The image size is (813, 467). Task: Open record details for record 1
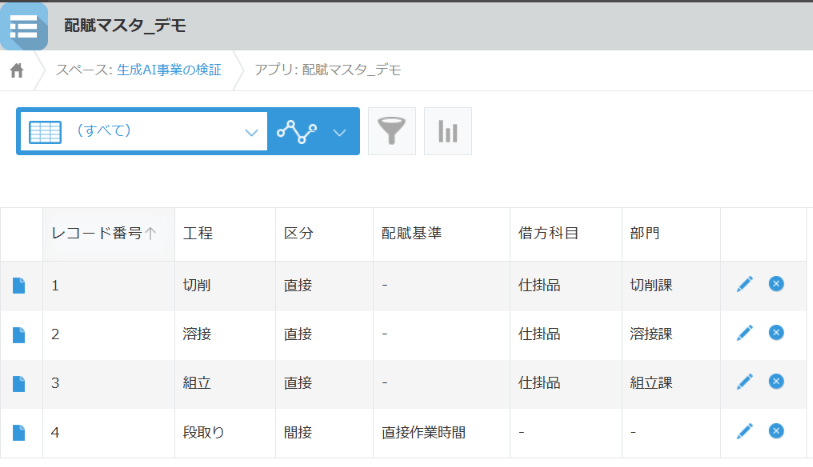tap(19, 286)
